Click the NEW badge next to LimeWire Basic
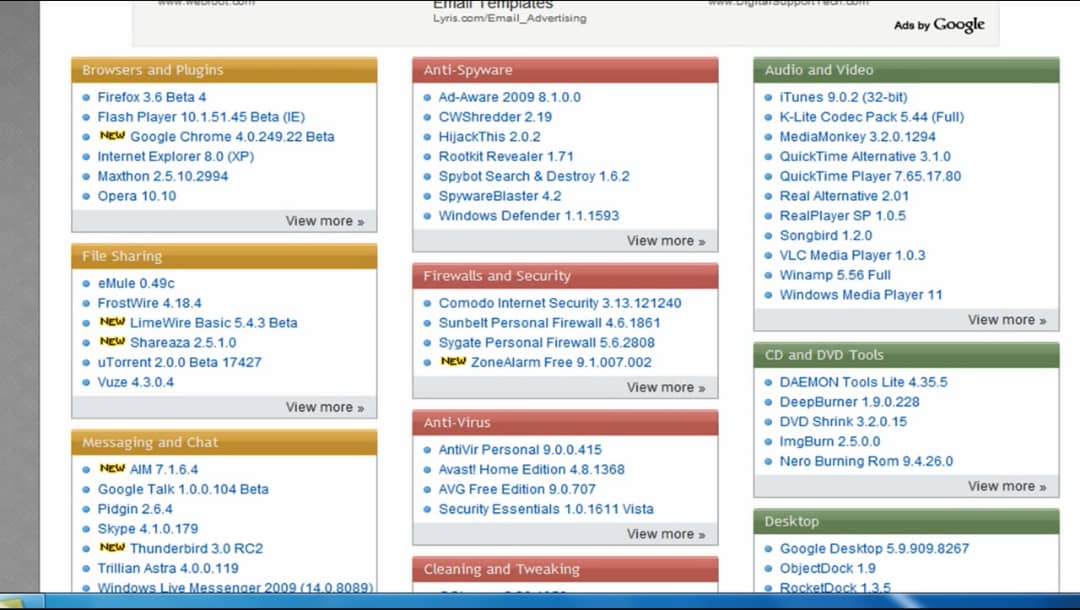1080x610 pixels. [x=112, y=322]
